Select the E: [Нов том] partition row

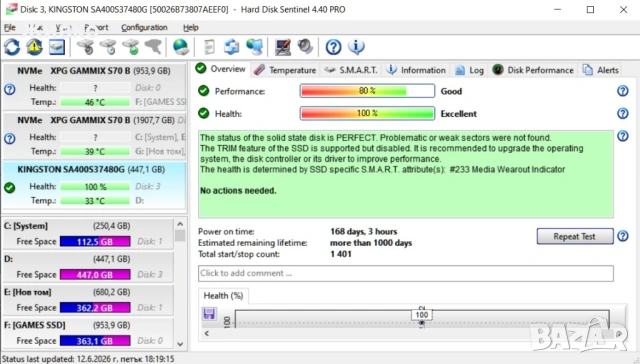(88, 300)
